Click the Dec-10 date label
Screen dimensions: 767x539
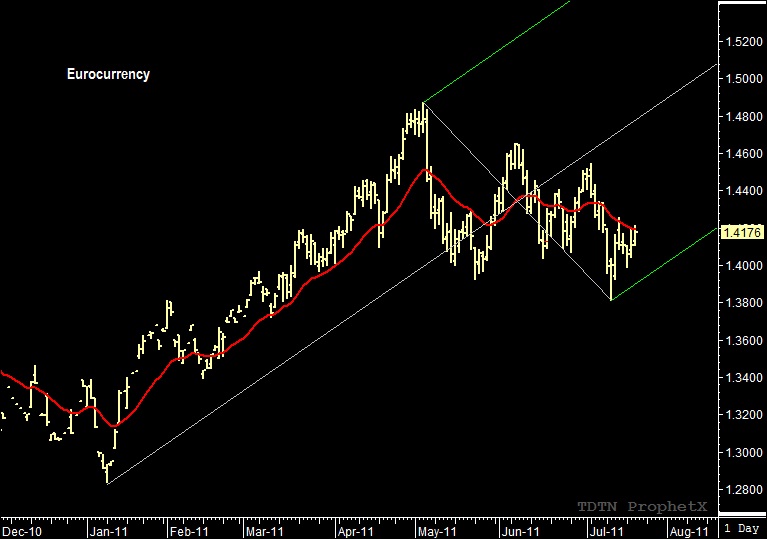23,531
